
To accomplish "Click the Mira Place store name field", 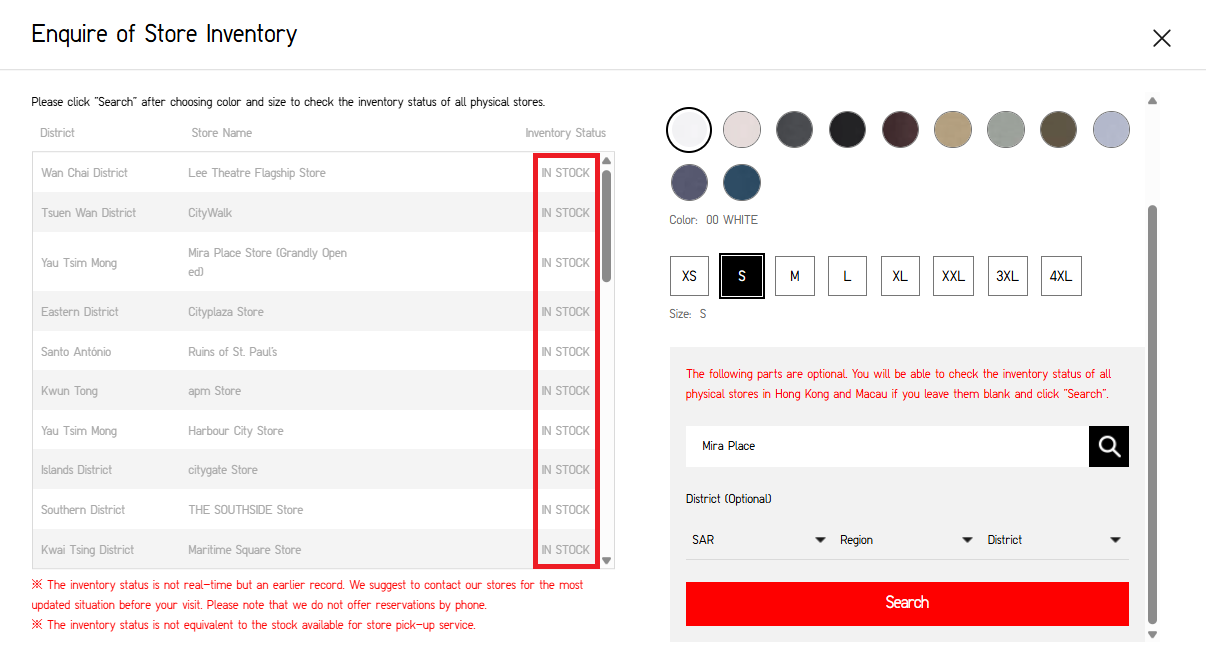I will tap(886, 446).
